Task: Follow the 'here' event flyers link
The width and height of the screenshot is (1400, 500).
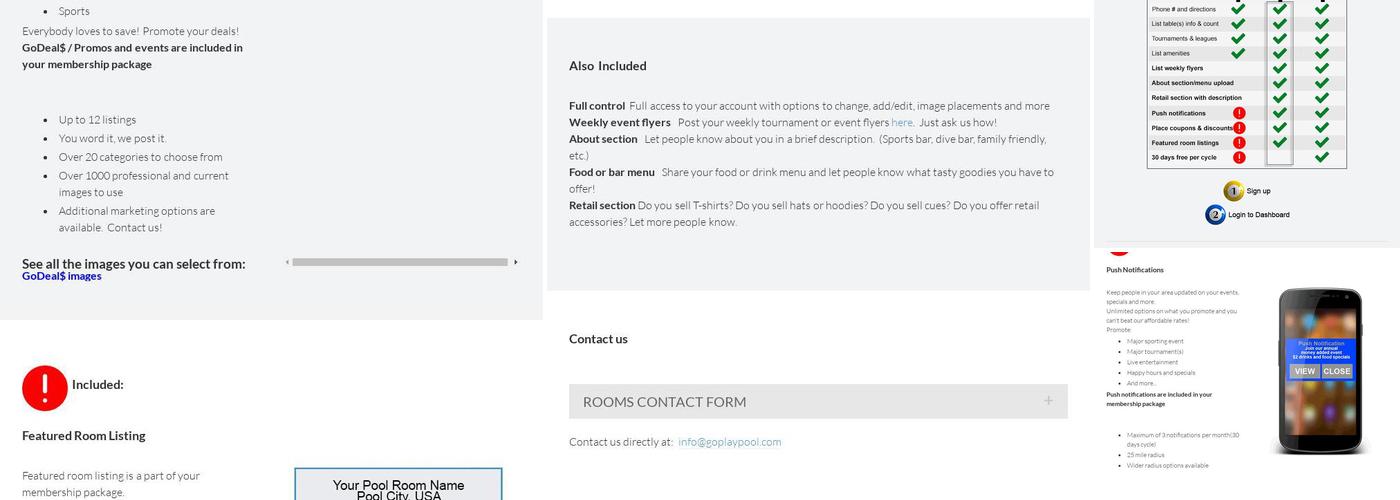Action: click(x=901, y=123)
